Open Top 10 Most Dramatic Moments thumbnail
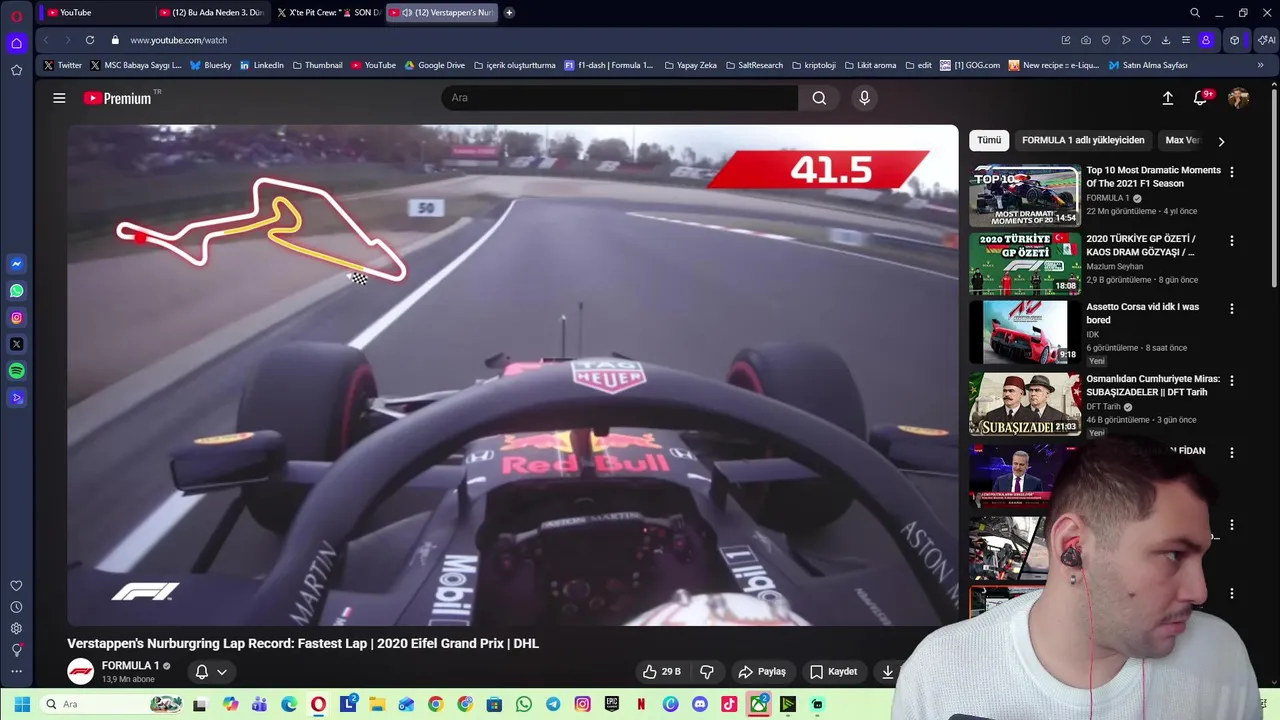The height and width of the screenshot is (720, 1280). (1025, 196)
